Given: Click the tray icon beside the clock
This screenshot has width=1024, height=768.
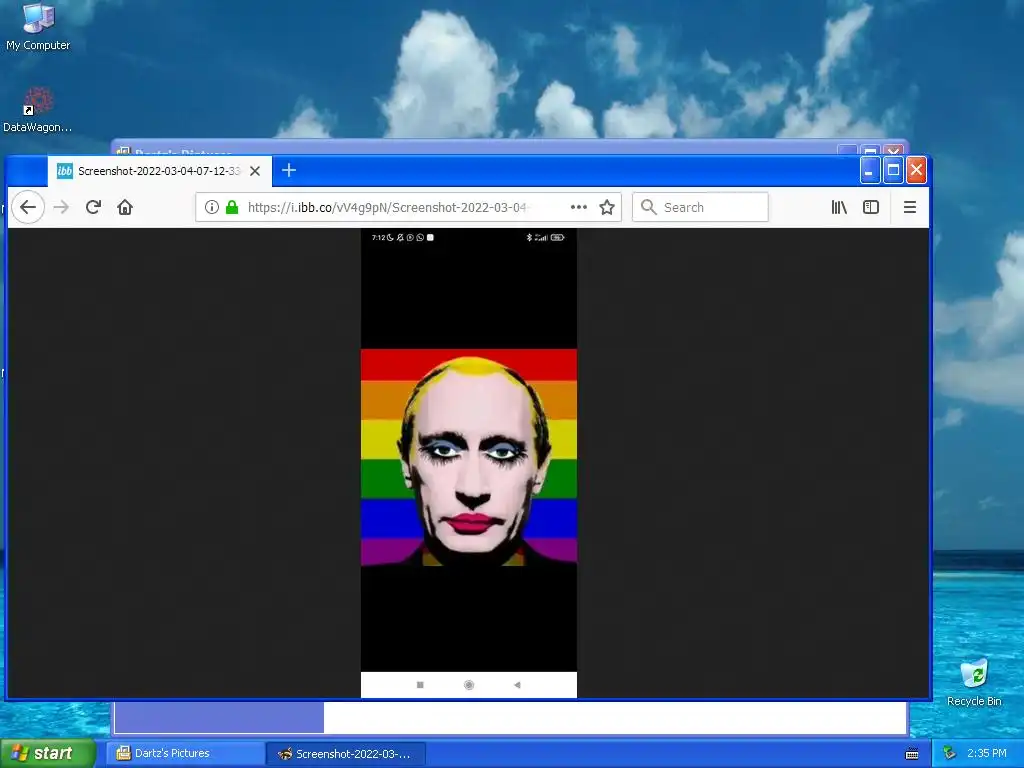Looking at the screenshot, I should (x=950, y=754).
